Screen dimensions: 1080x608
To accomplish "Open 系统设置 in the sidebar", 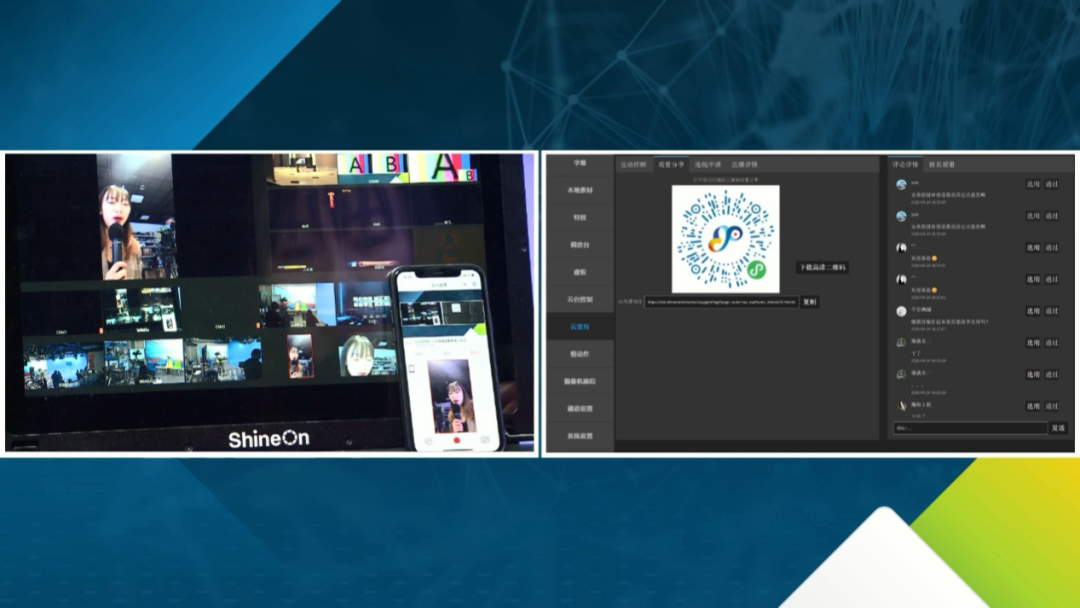I will click(x=580, y=436).
